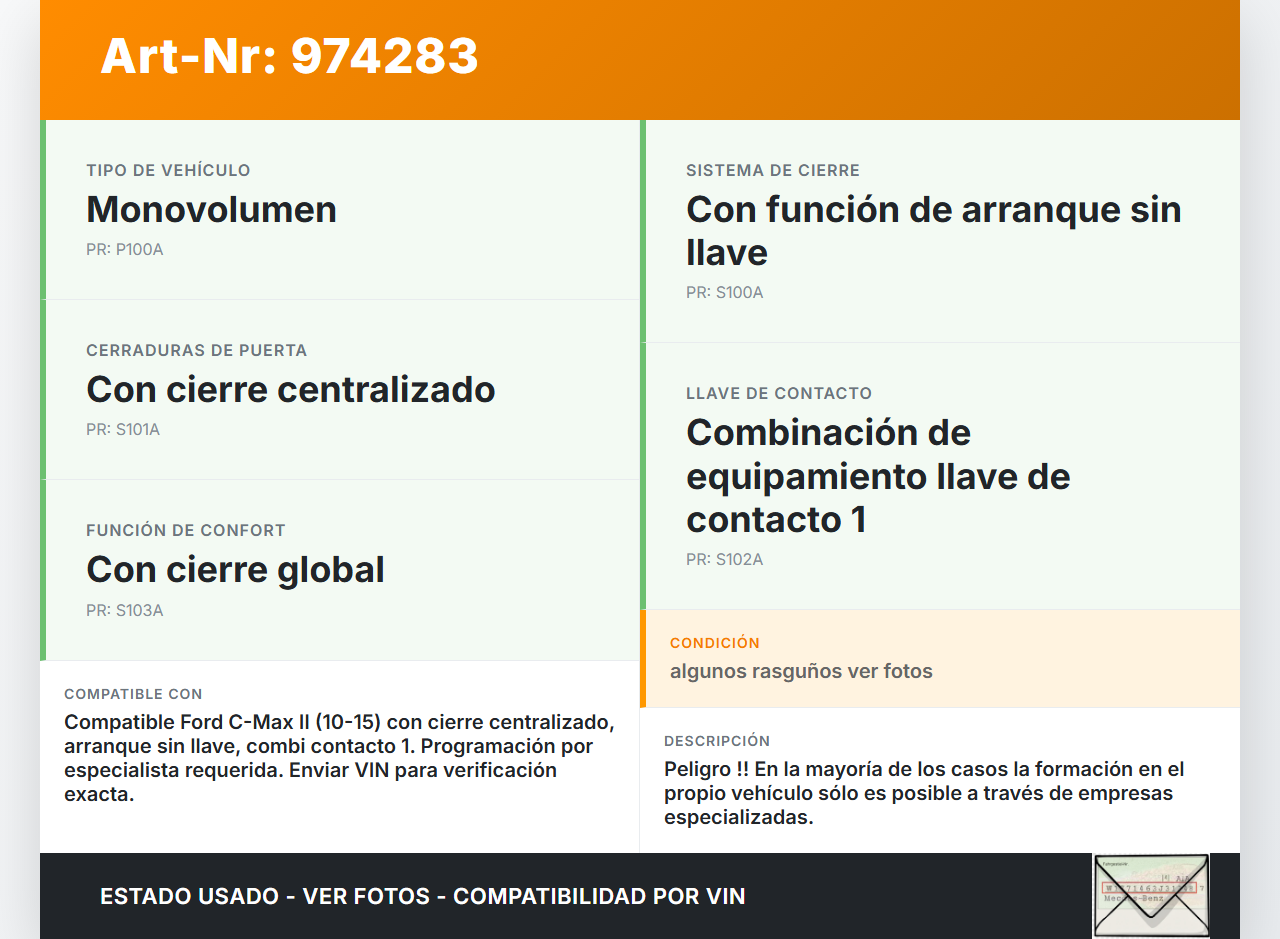Click the PR: S103A code

[124, 610]
